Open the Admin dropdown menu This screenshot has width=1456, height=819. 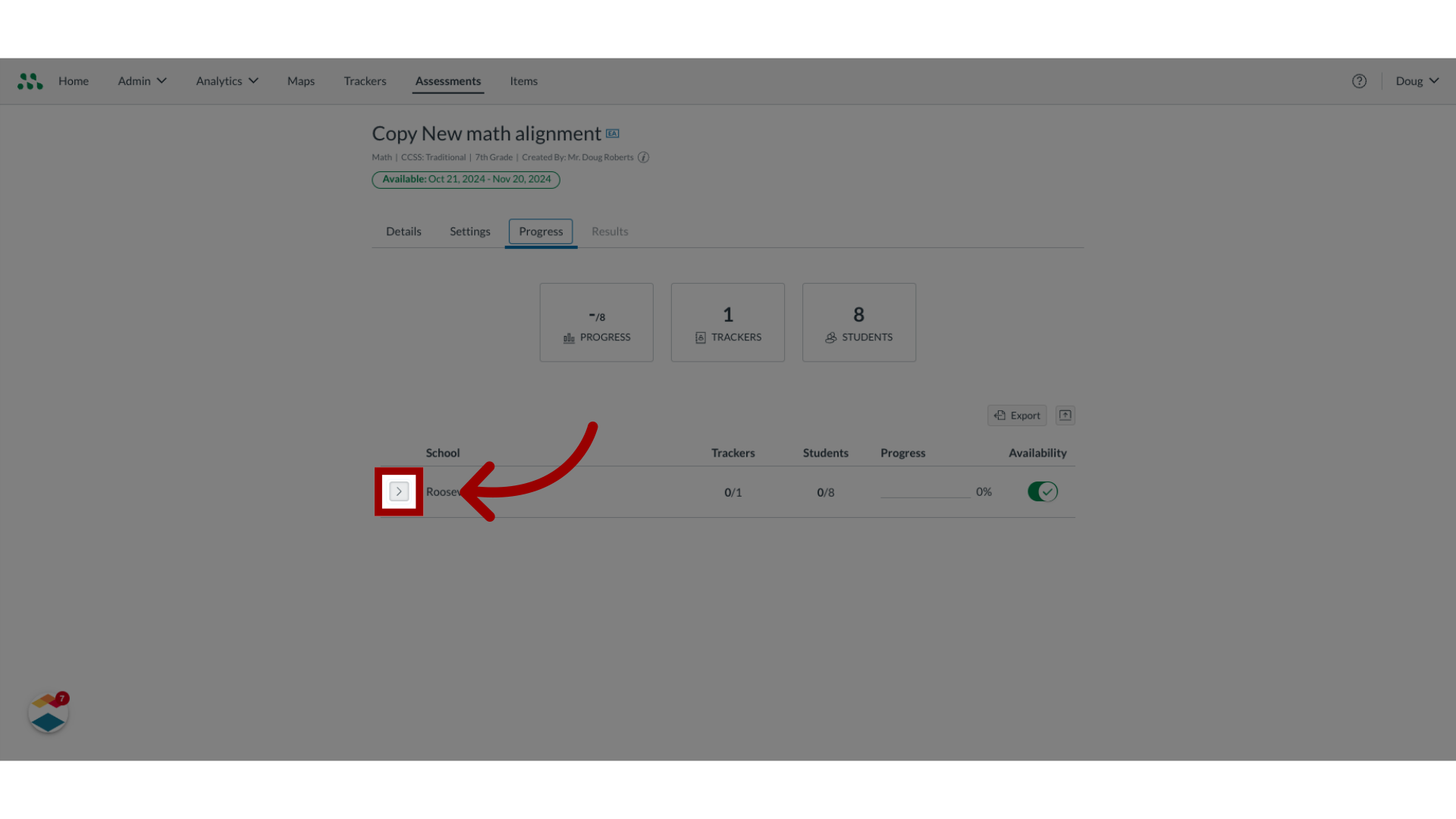tap(140, 81)
